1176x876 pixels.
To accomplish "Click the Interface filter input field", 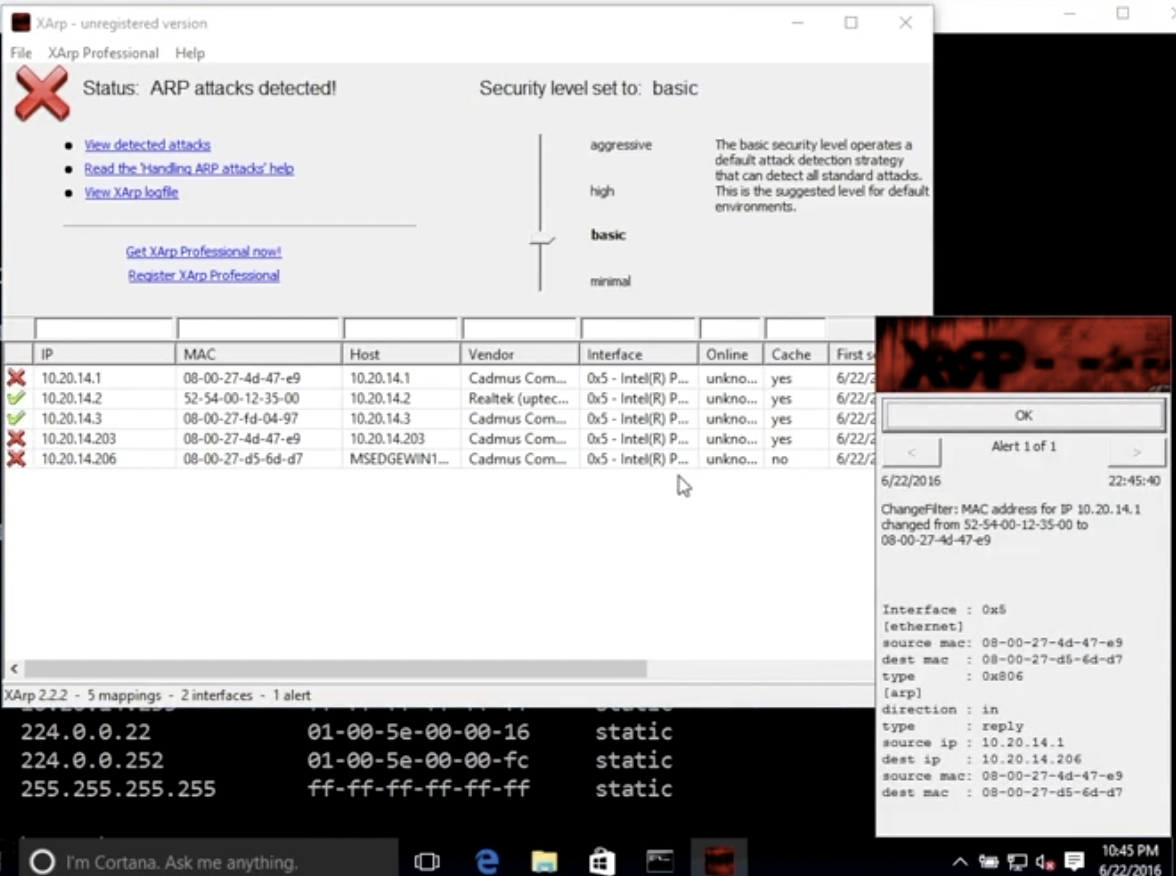I will (638, 328).
